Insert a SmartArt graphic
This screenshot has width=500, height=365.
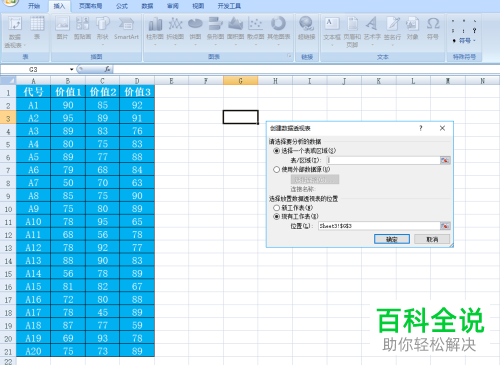(x=126, y=28)
